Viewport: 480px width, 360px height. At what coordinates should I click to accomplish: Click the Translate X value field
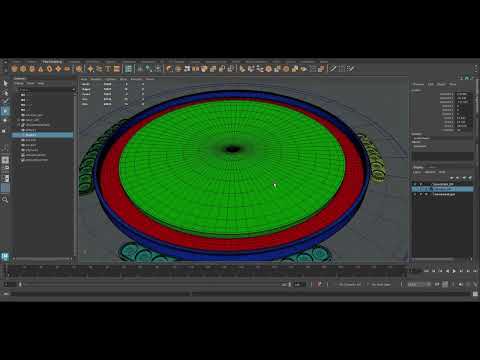click(x=464, y=94)
